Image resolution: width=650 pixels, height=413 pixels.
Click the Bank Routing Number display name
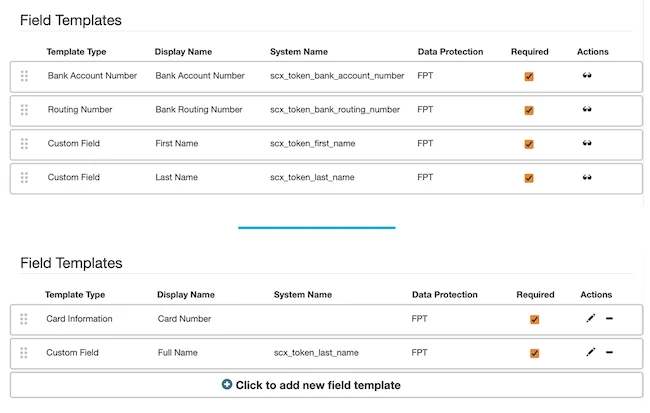click(x=199, y=109)
